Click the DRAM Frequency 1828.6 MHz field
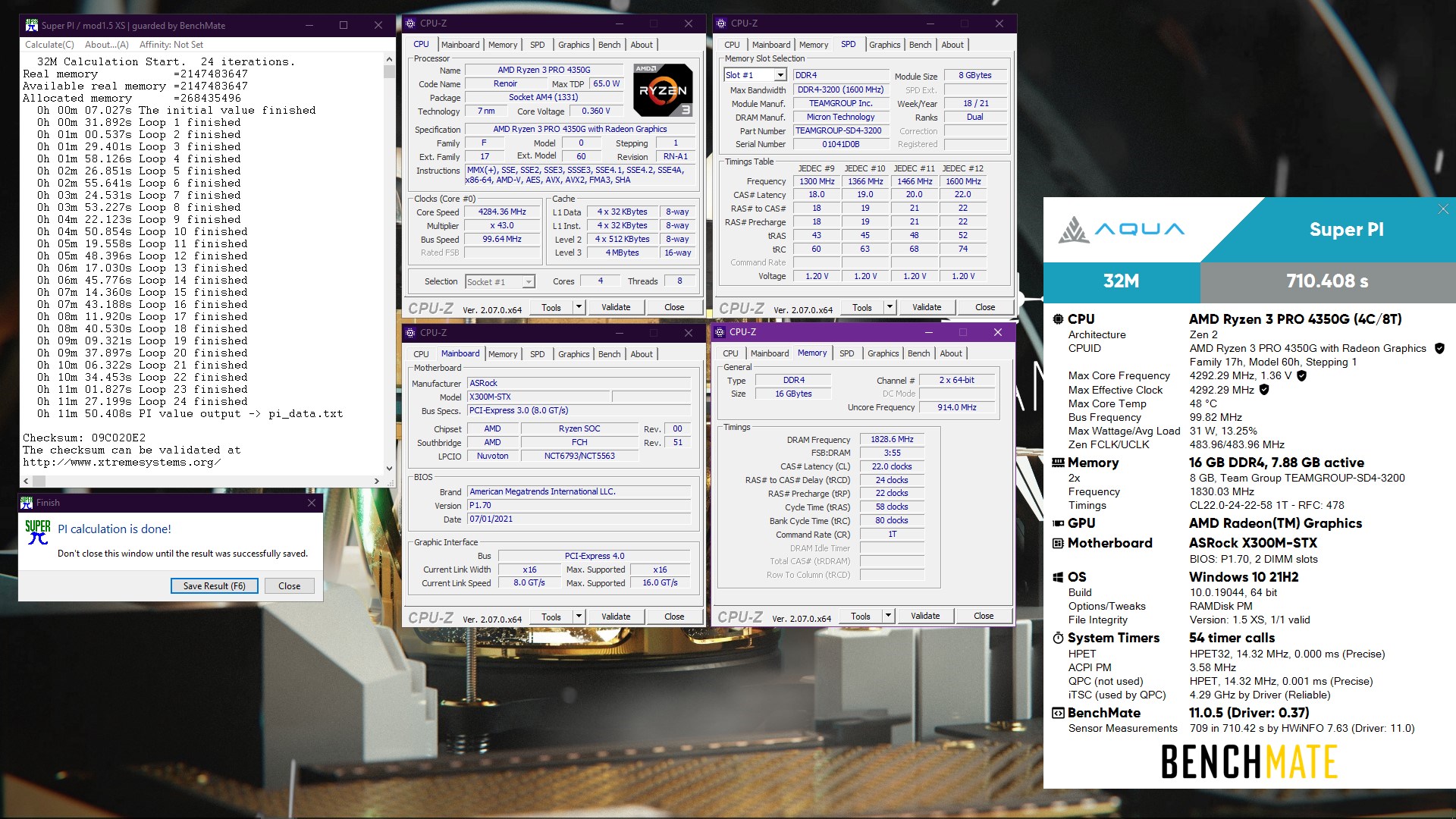1456x819 pixels. [892, 440]
